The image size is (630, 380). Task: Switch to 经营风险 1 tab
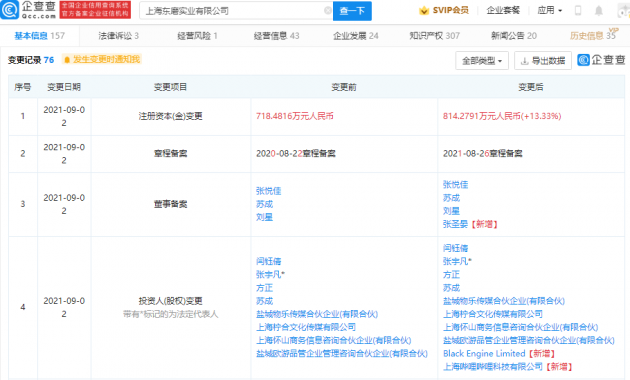[x=197, y=36]
